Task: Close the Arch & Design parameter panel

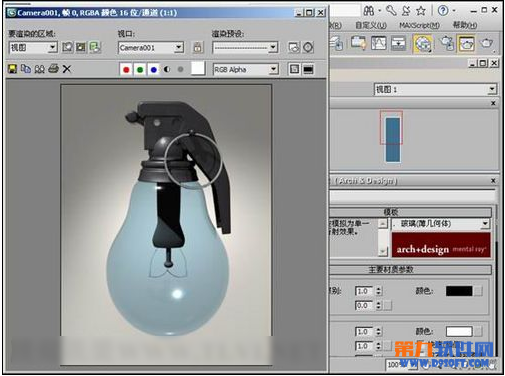Action: tap(493, 181)
